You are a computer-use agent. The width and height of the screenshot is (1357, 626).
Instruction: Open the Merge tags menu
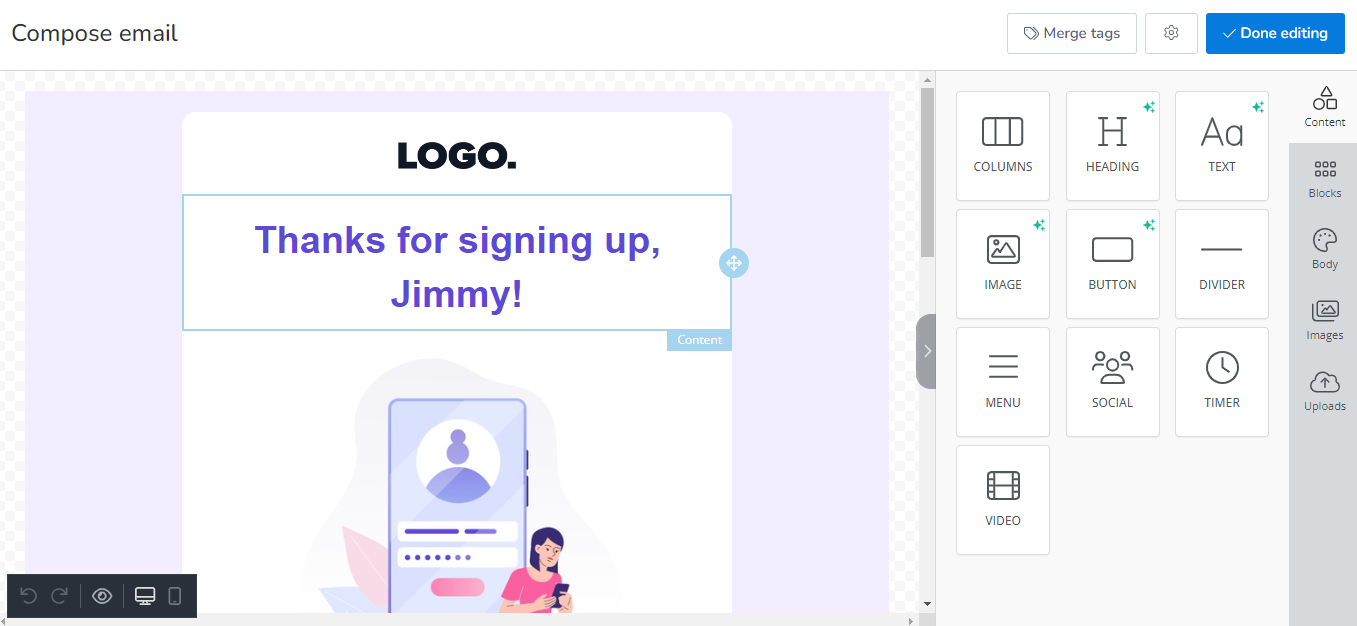click(1071, 33)
